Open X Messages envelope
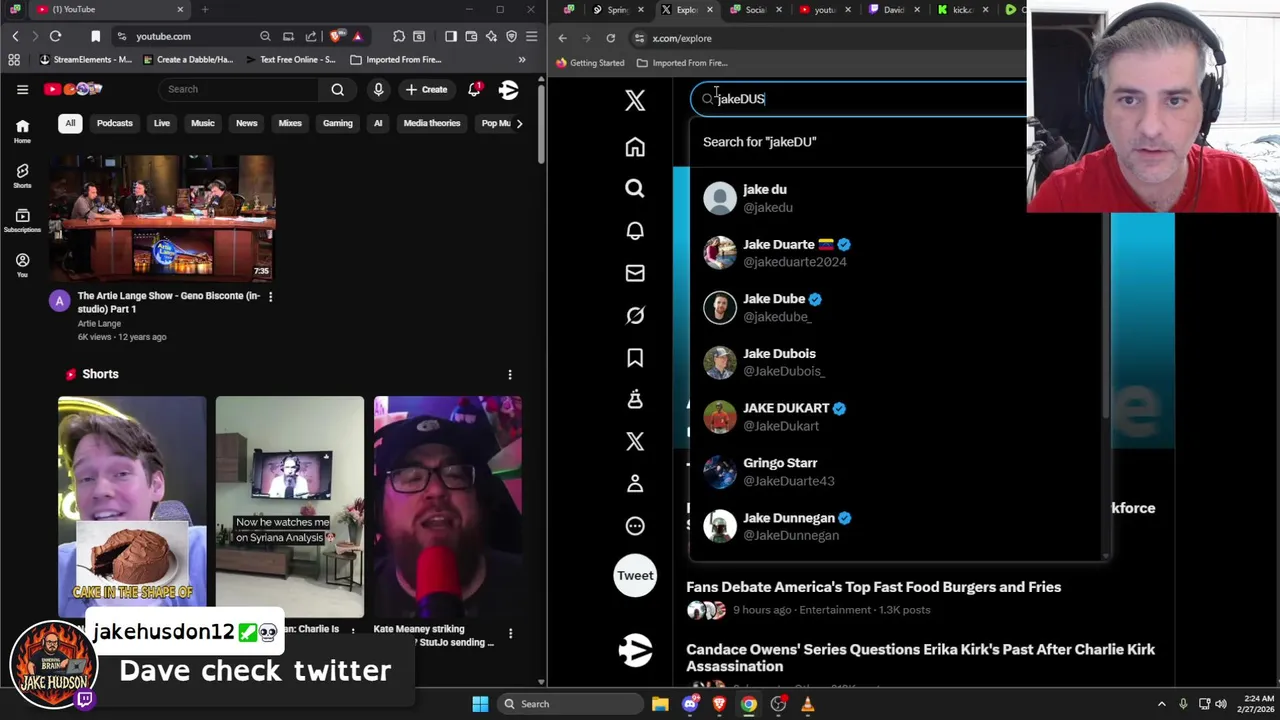 click(635, 273)
